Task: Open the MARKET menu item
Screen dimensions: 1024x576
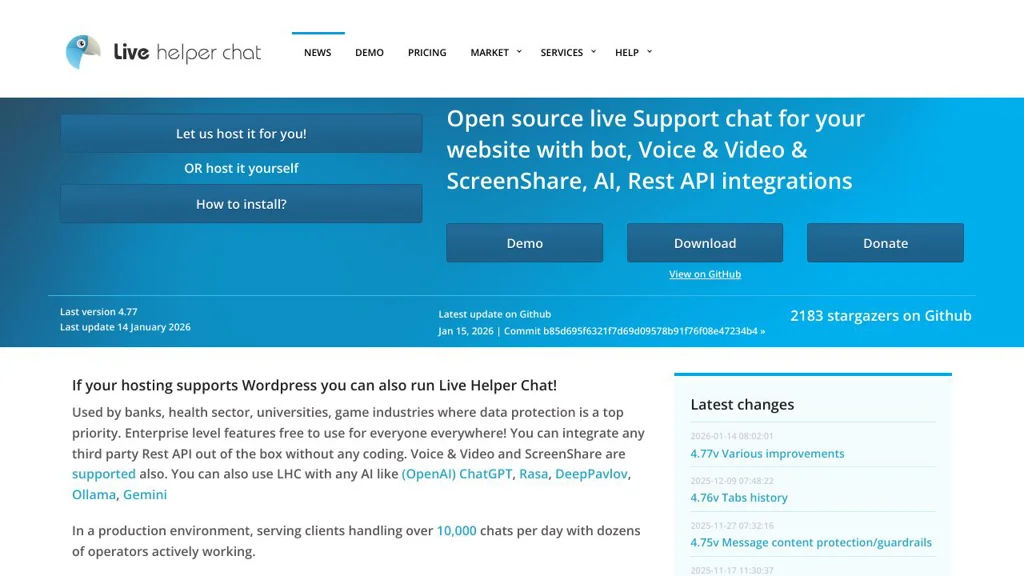Action: coord(489,52)
